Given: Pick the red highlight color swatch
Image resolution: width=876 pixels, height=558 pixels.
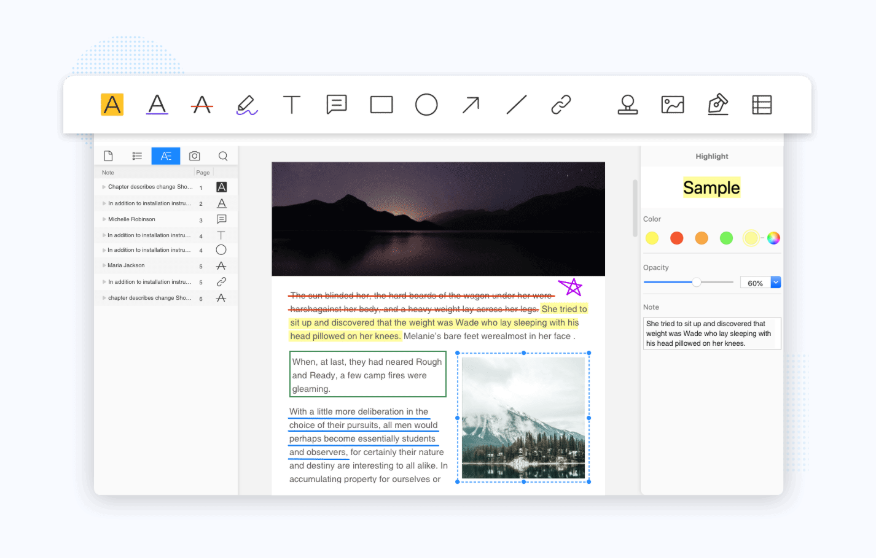Looking at the screenshot, I should coord(677,239).
